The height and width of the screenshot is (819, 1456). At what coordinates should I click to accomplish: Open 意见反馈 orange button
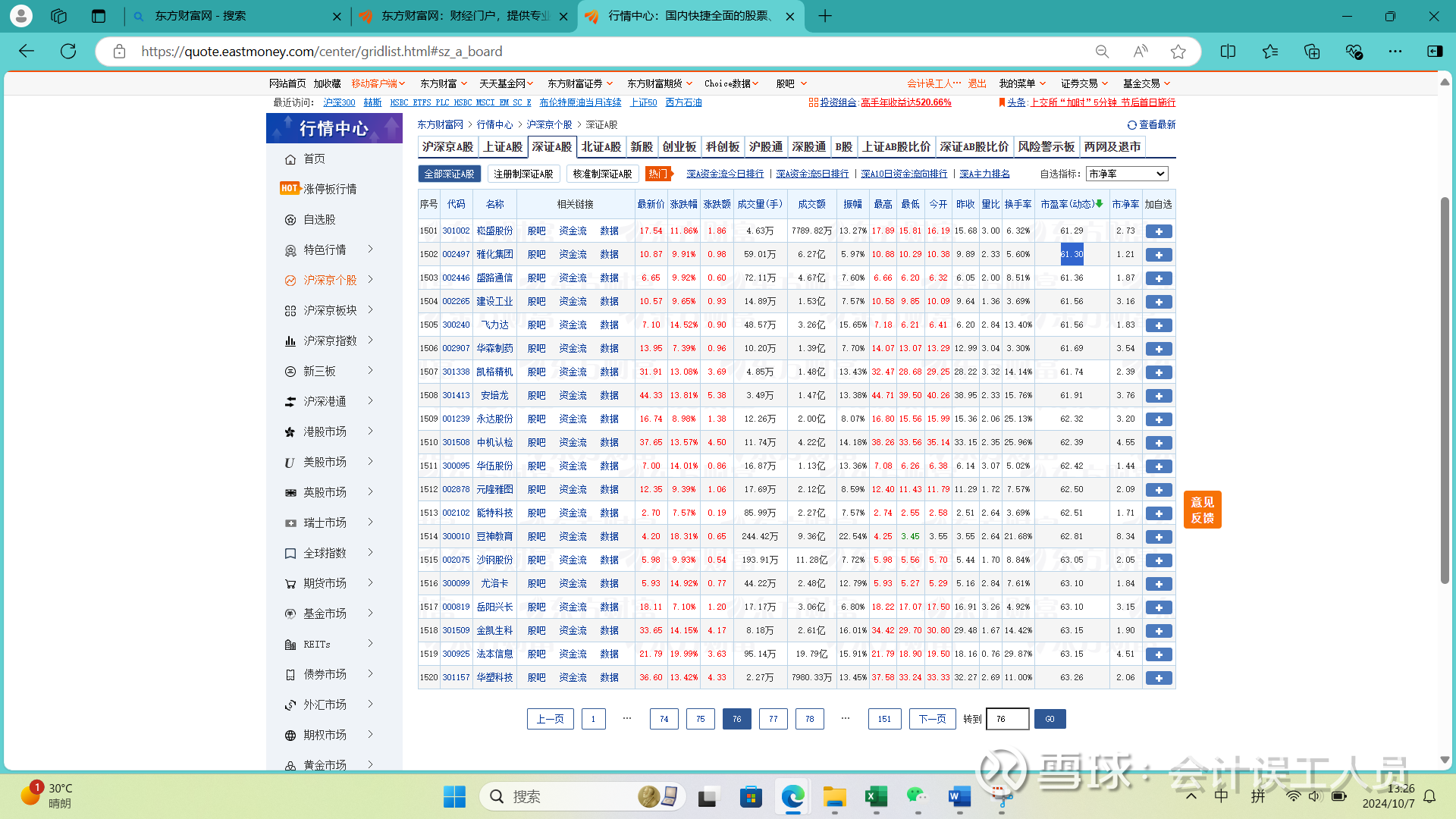(1202, 510)
